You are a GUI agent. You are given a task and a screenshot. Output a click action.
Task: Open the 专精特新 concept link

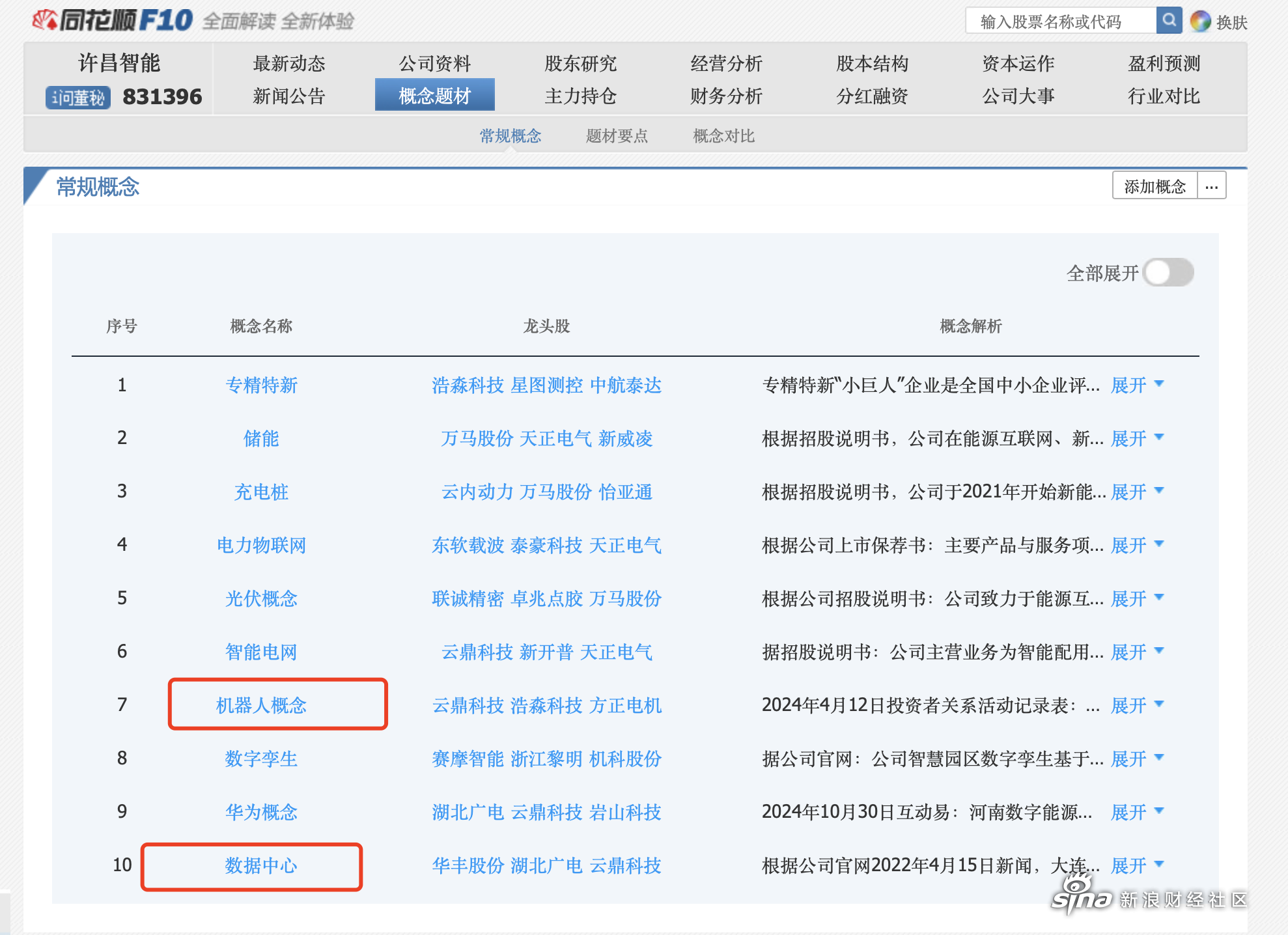[x=262, y=385]
